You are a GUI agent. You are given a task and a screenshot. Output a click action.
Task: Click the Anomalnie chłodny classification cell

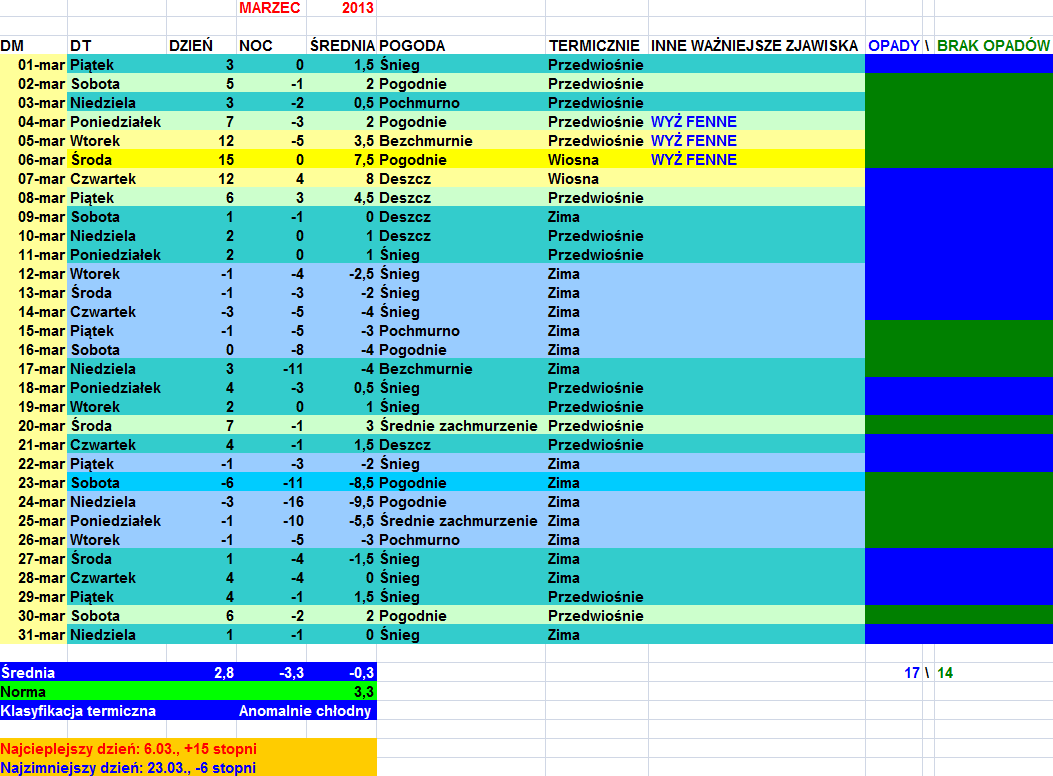pos(305,711)
